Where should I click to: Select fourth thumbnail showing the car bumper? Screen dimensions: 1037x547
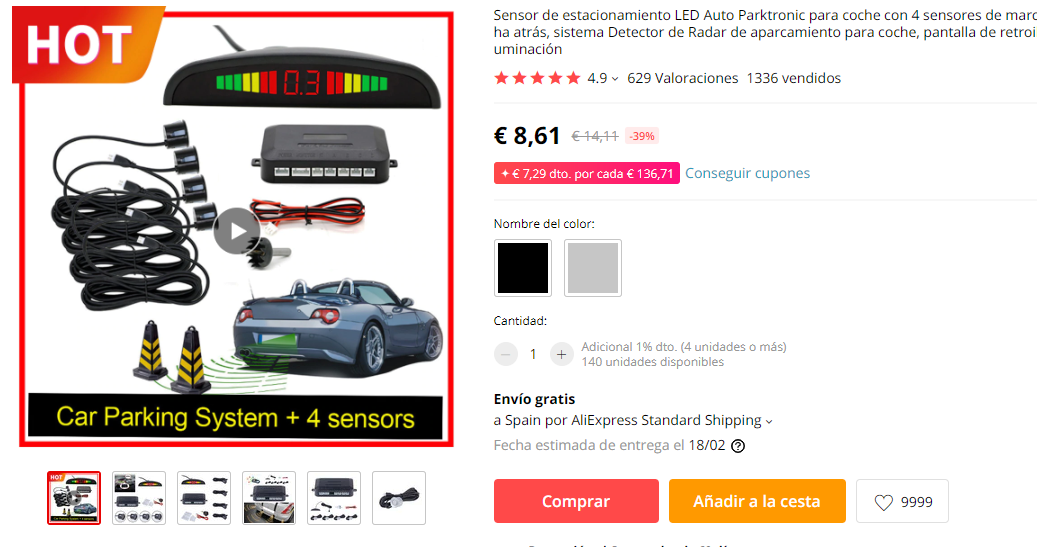[269, 498]
